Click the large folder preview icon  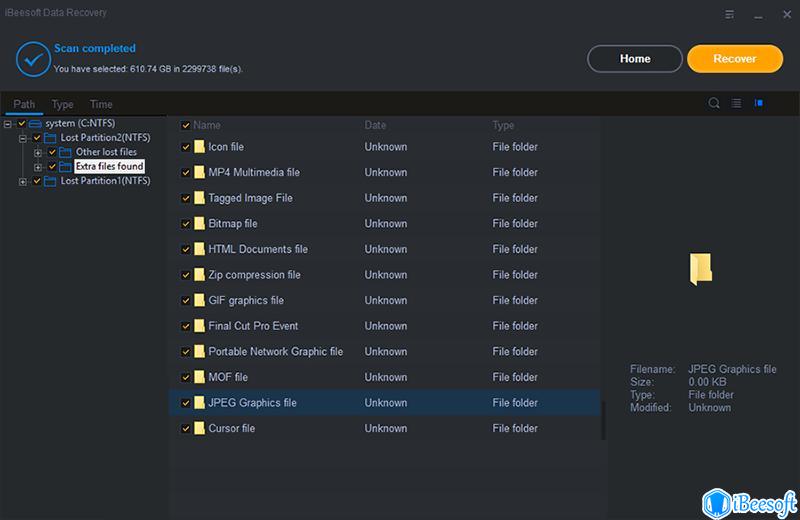(701, 269)
